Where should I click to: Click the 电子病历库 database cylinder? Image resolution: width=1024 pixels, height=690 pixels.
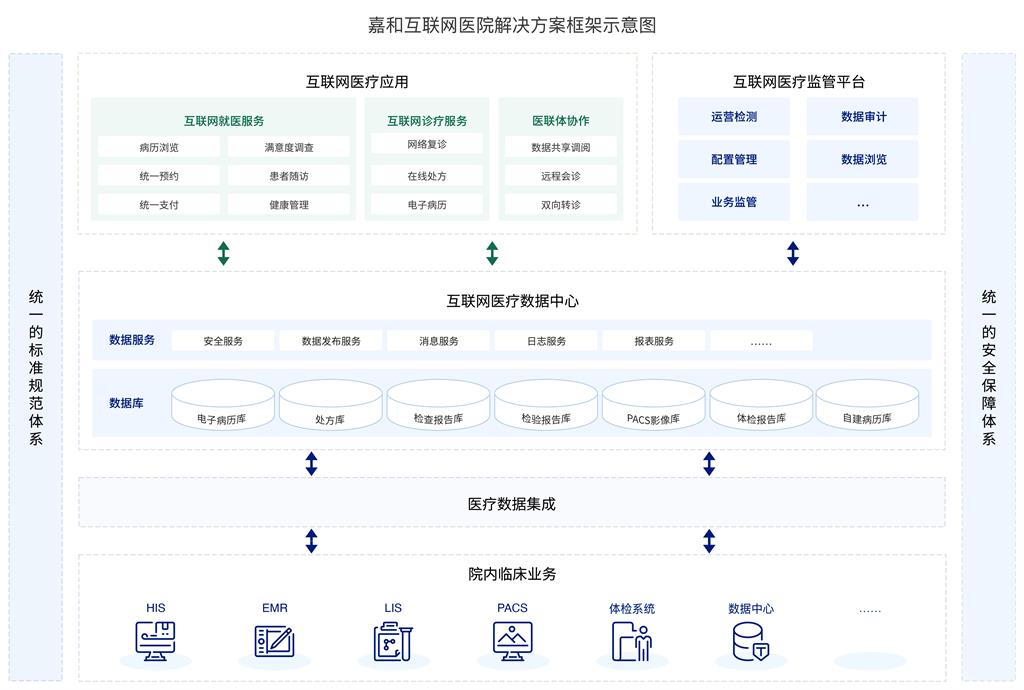[x=222, y=406]
